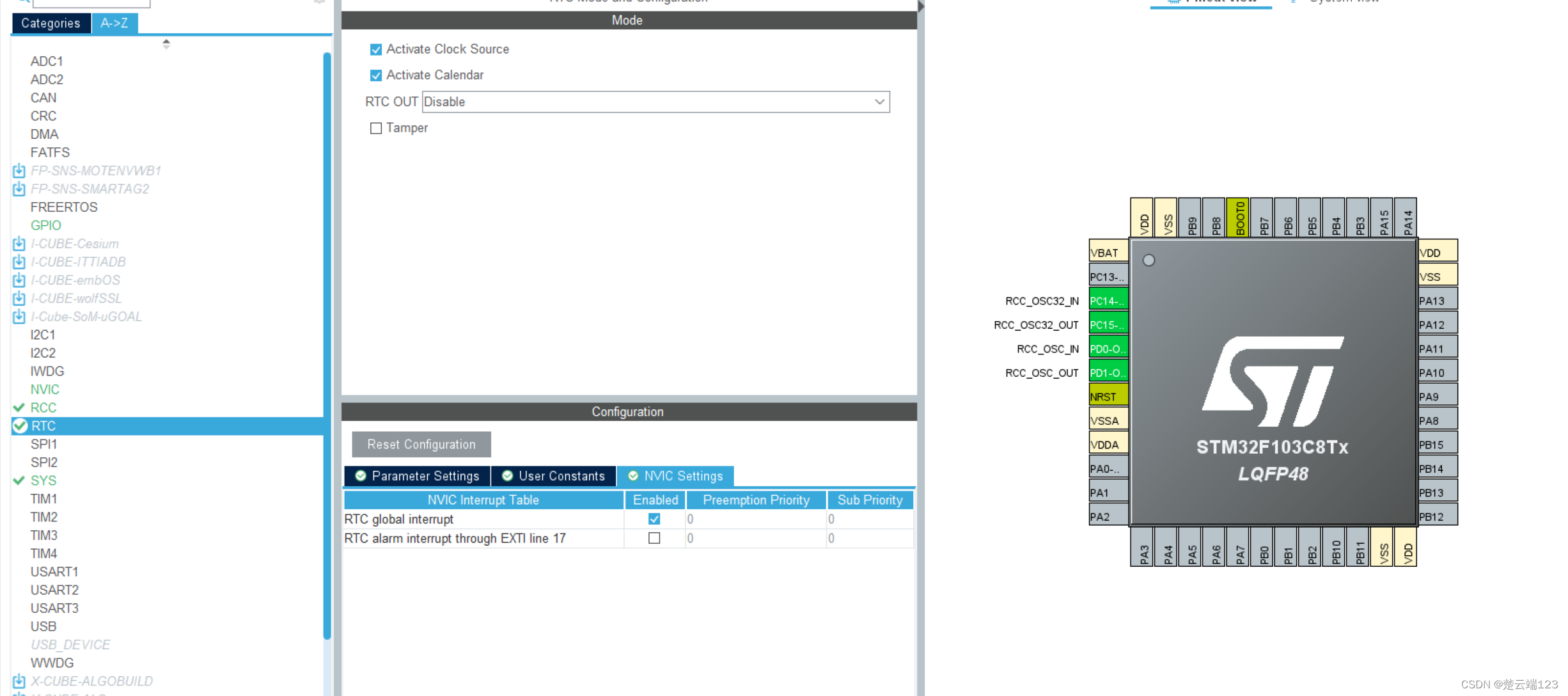Screen dimensions: 1568x696
Task: Click download icon beside FP-SNS-MOTENVWB1
Action: click(x=19, y=171)
